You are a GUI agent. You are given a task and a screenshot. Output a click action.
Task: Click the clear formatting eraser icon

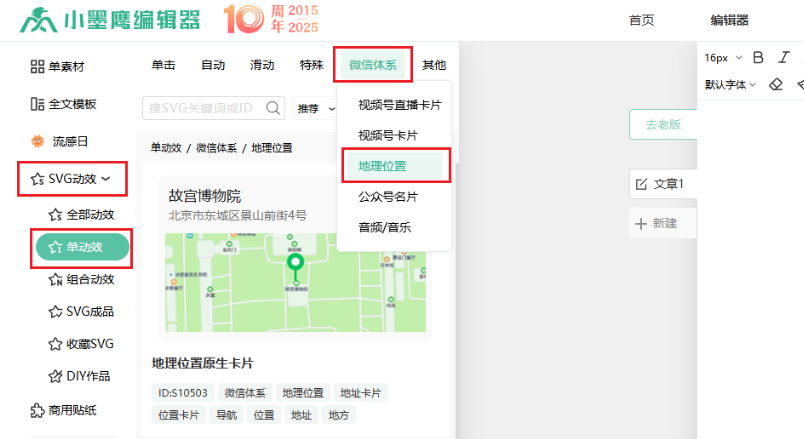pyautogui.click(x=776, y=85)
